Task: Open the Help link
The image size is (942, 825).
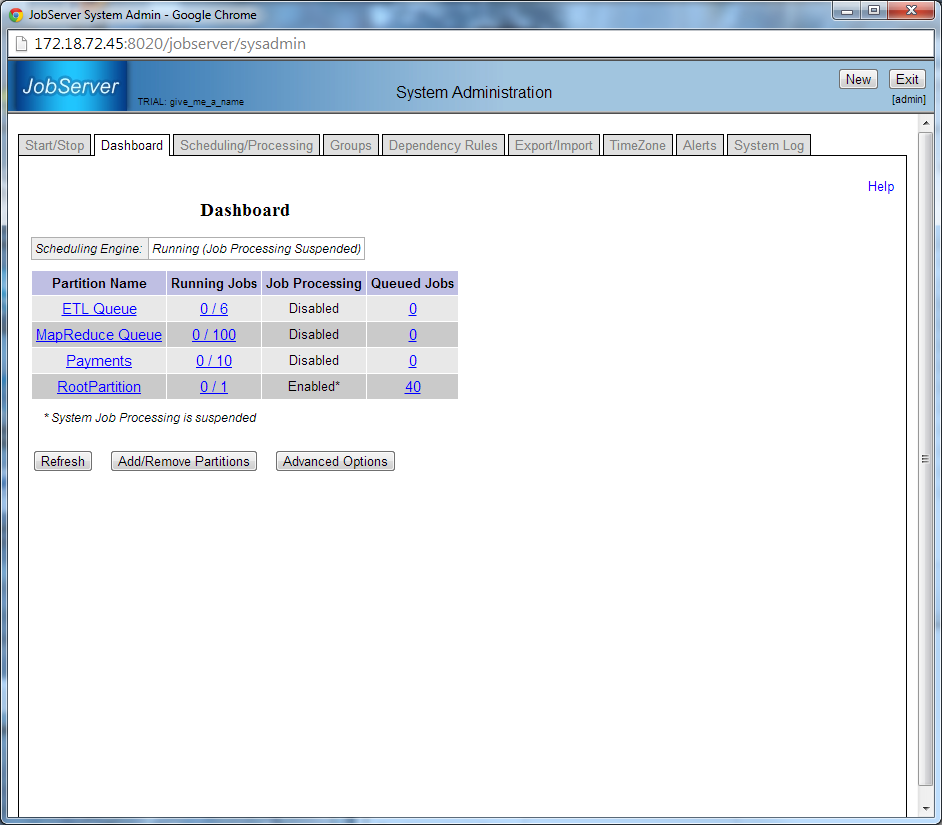Action: tap(881, 187)
